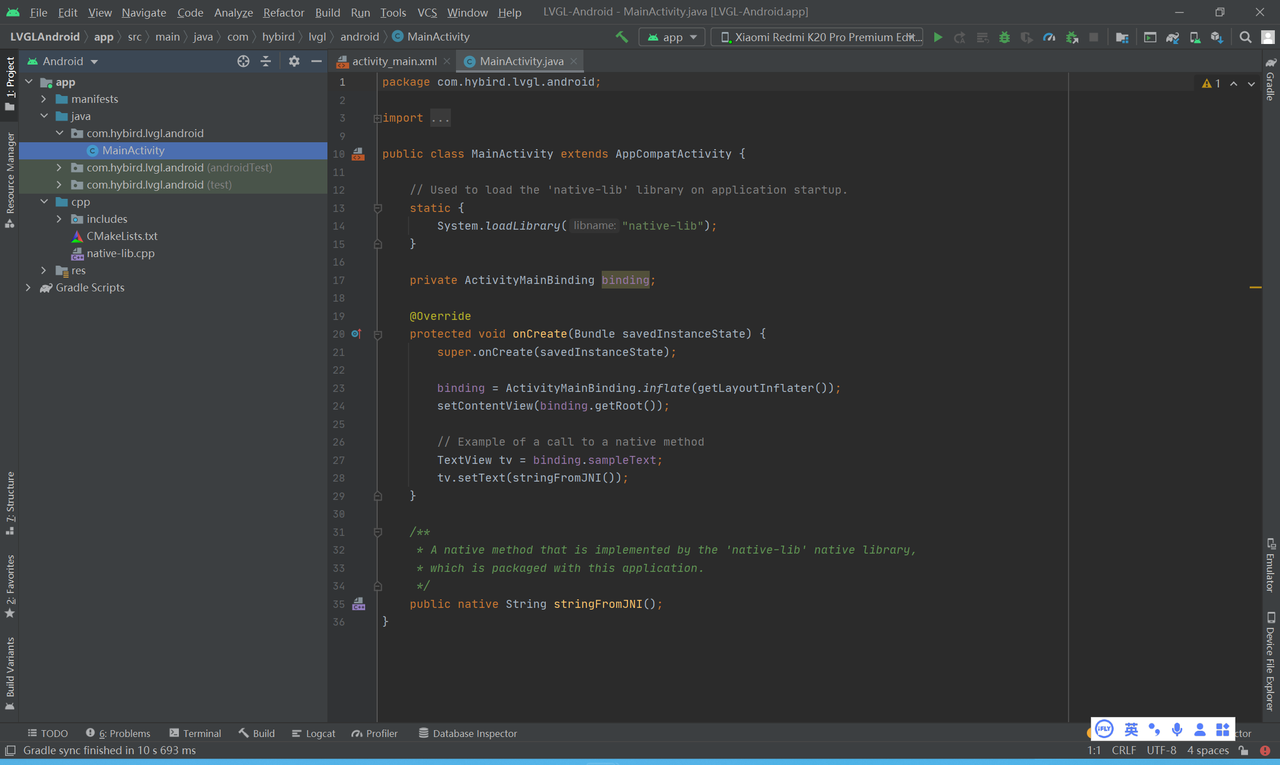
Task: Attach debugger to Android process icon
Action: point(1072,37)
